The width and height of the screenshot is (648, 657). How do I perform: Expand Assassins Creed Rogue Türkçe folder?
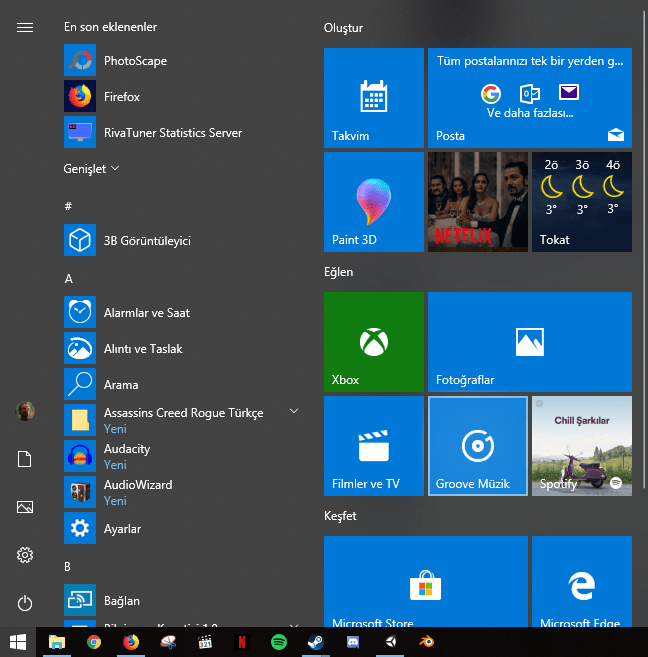(294, 412)
